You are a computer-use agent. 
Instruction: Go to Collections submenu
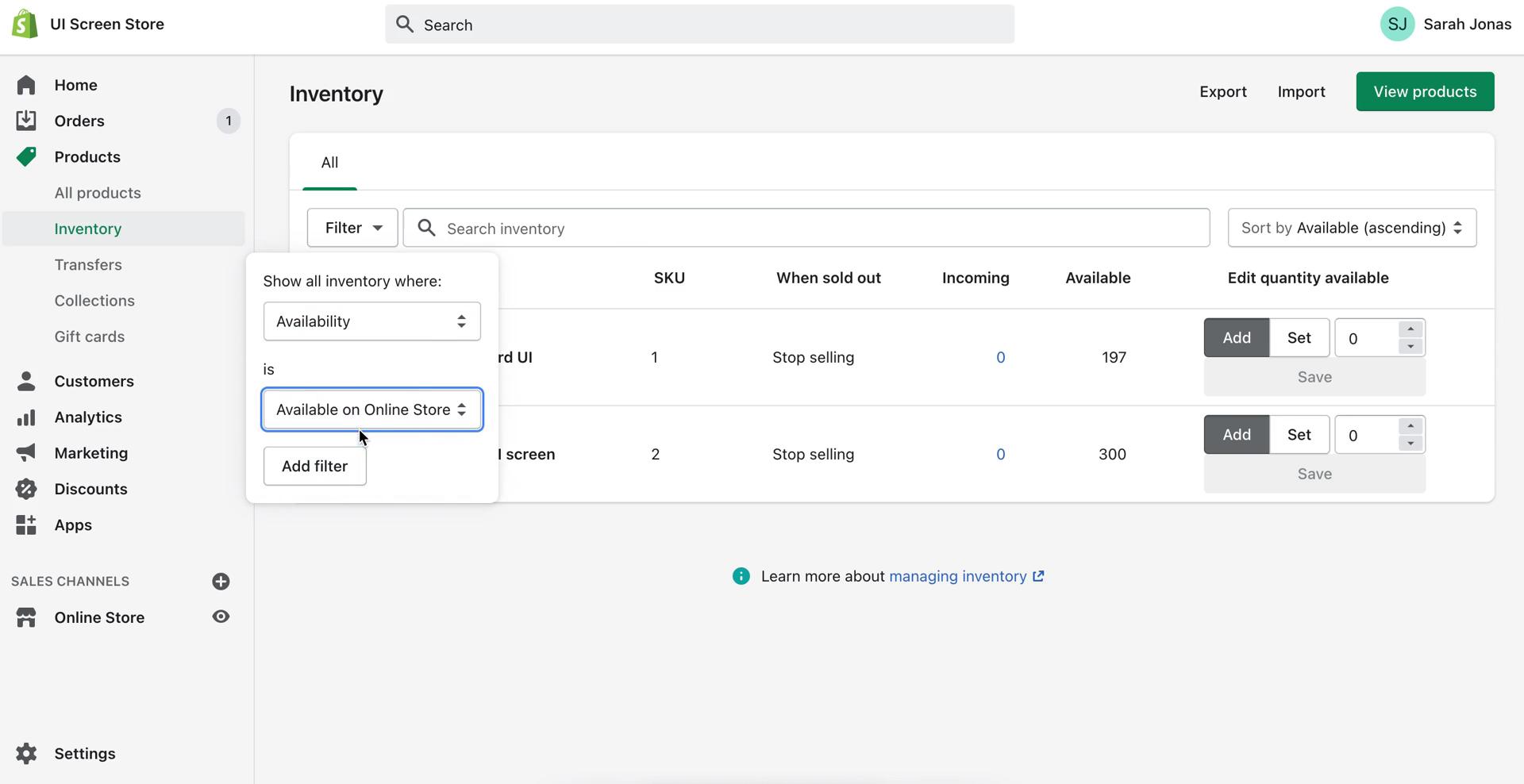coord(94,301)
